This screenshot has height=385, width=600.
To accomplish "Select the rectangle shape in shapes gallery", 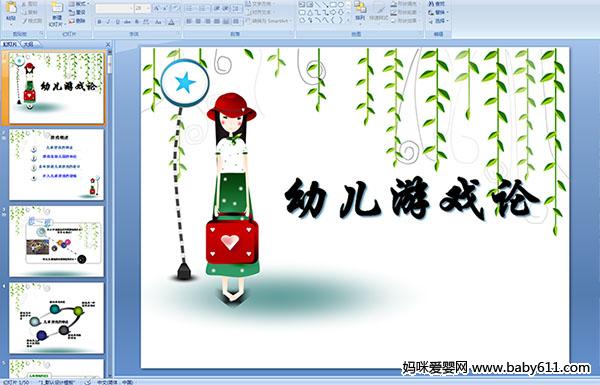I will [334, 5].
